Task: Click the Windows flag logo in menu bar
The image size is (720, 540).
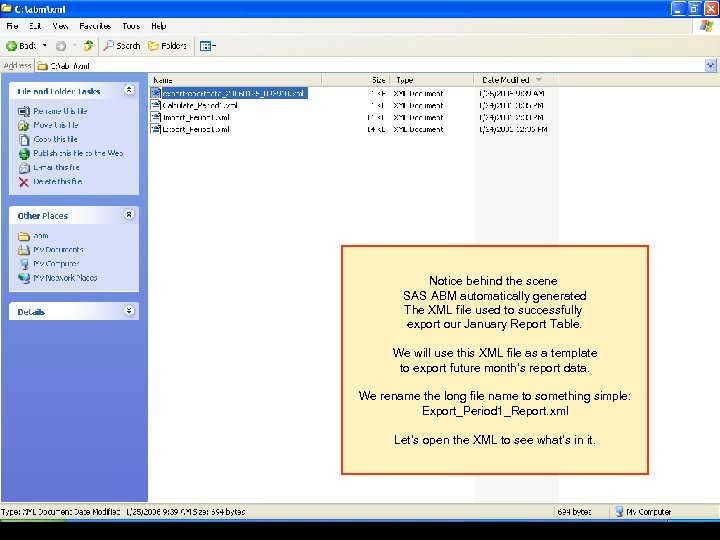Action: tap(706, 26)
